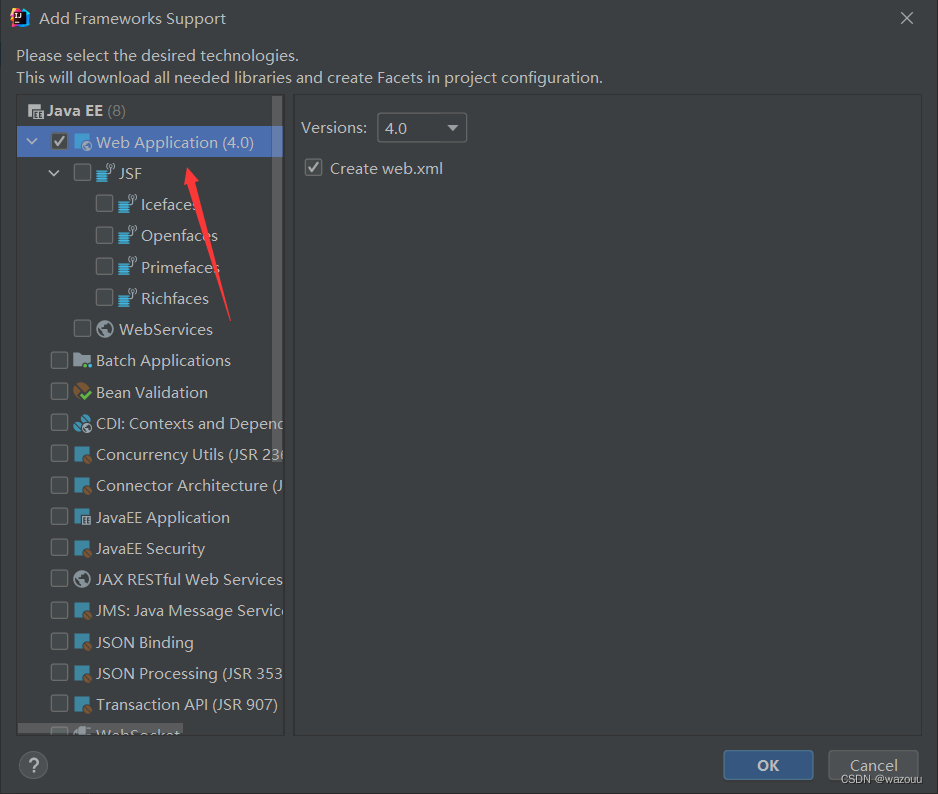The image size is (938, 794).
Task: Click the Java EE group icon
Action: tap(36, 111)
